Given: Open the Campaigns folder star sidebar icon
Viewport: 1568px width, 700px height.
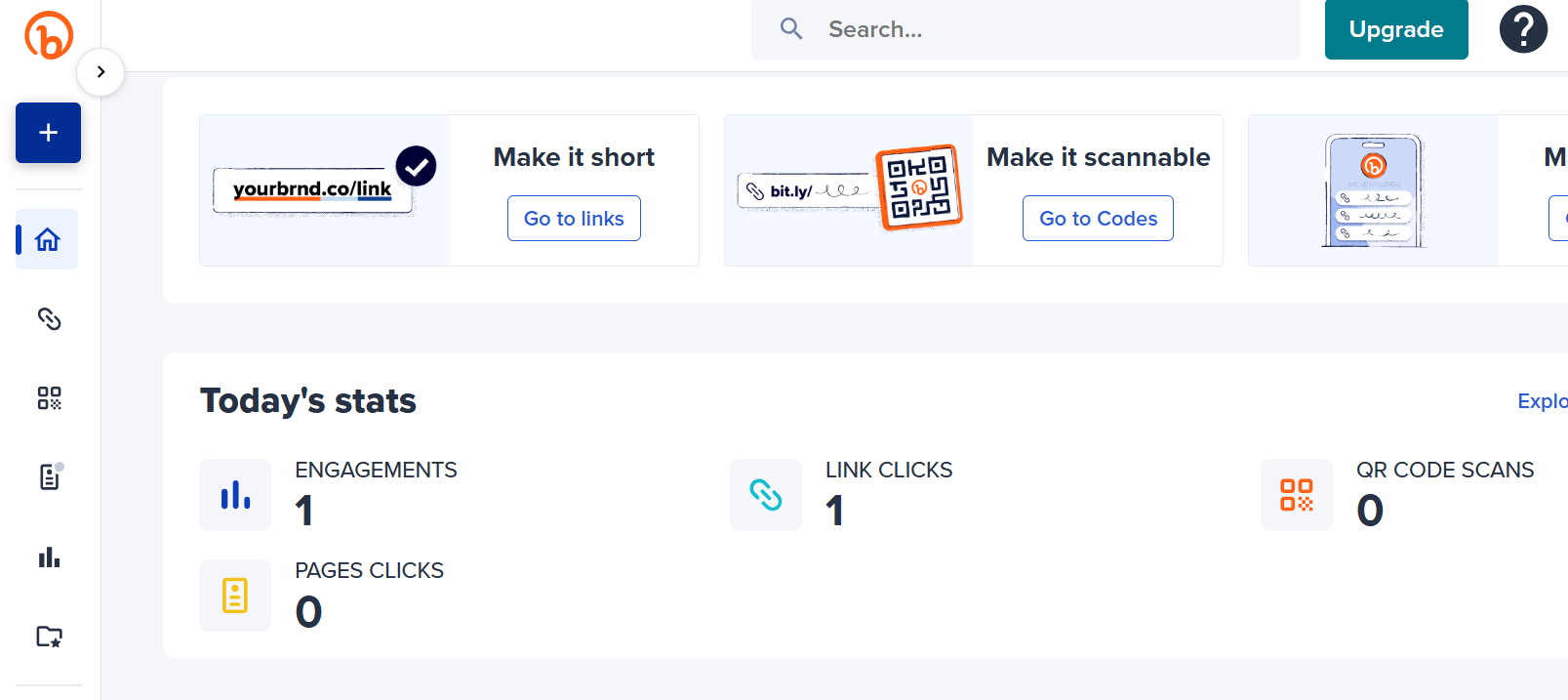Looking at the screenshot, I should click(49, 637).
